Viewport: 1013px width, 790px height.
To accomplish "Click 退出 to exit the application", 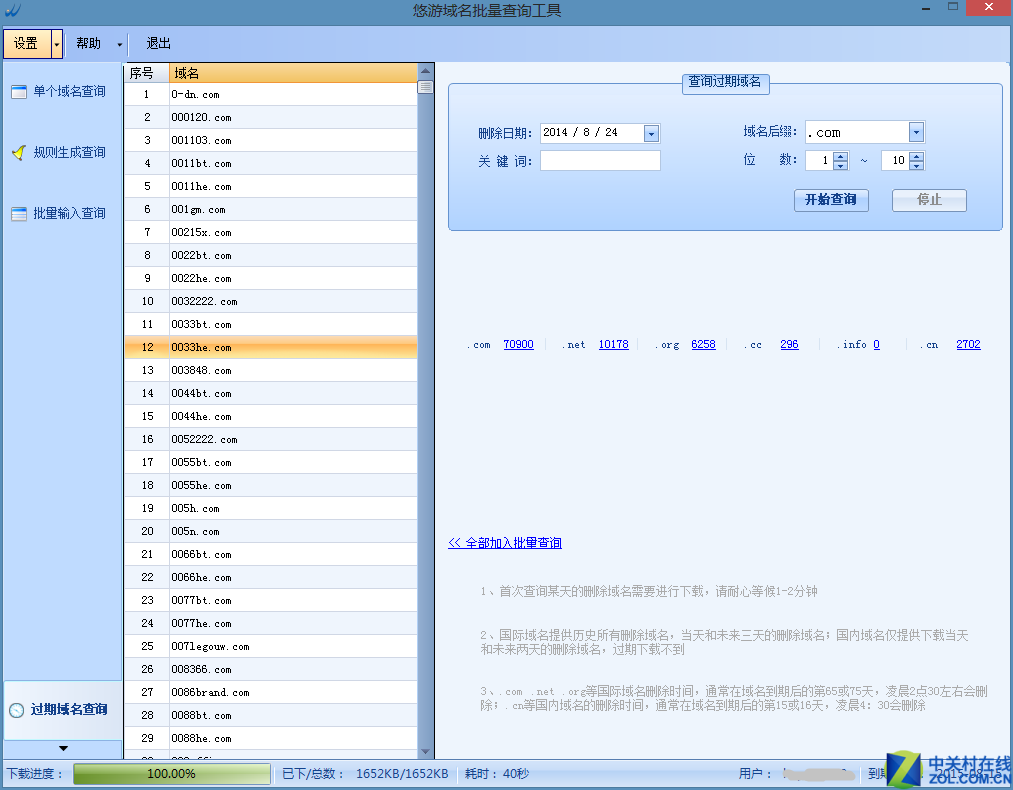I will click(158, 43).
